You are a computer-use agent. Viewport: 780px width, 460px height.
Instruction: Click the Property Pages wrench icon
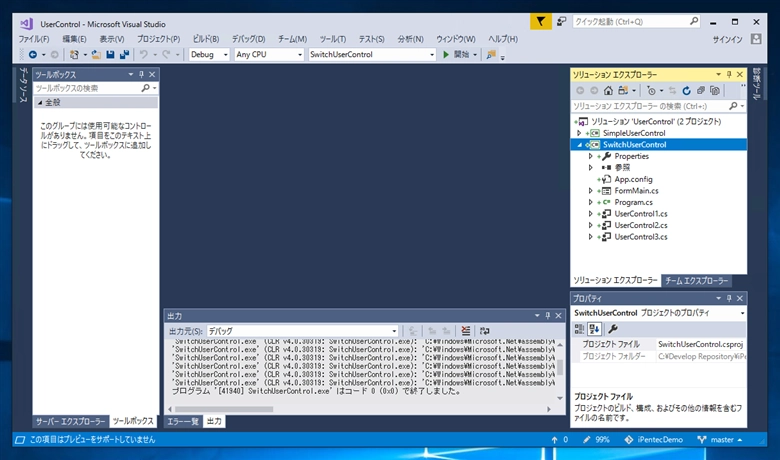[x=613, y=329]
